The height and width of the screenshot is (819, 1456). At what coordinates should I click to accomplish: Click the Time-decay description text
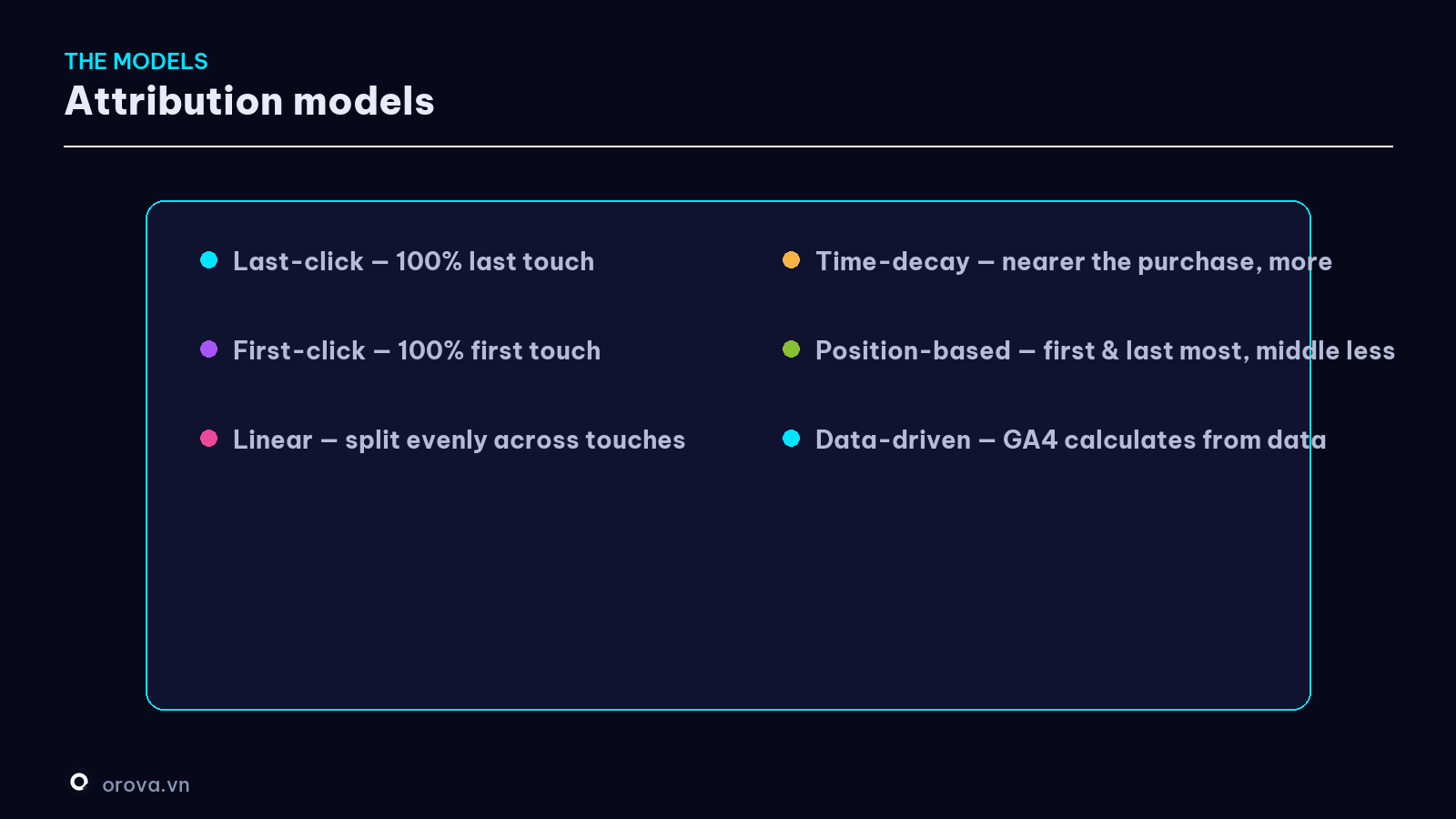[x=1074, y=262]
